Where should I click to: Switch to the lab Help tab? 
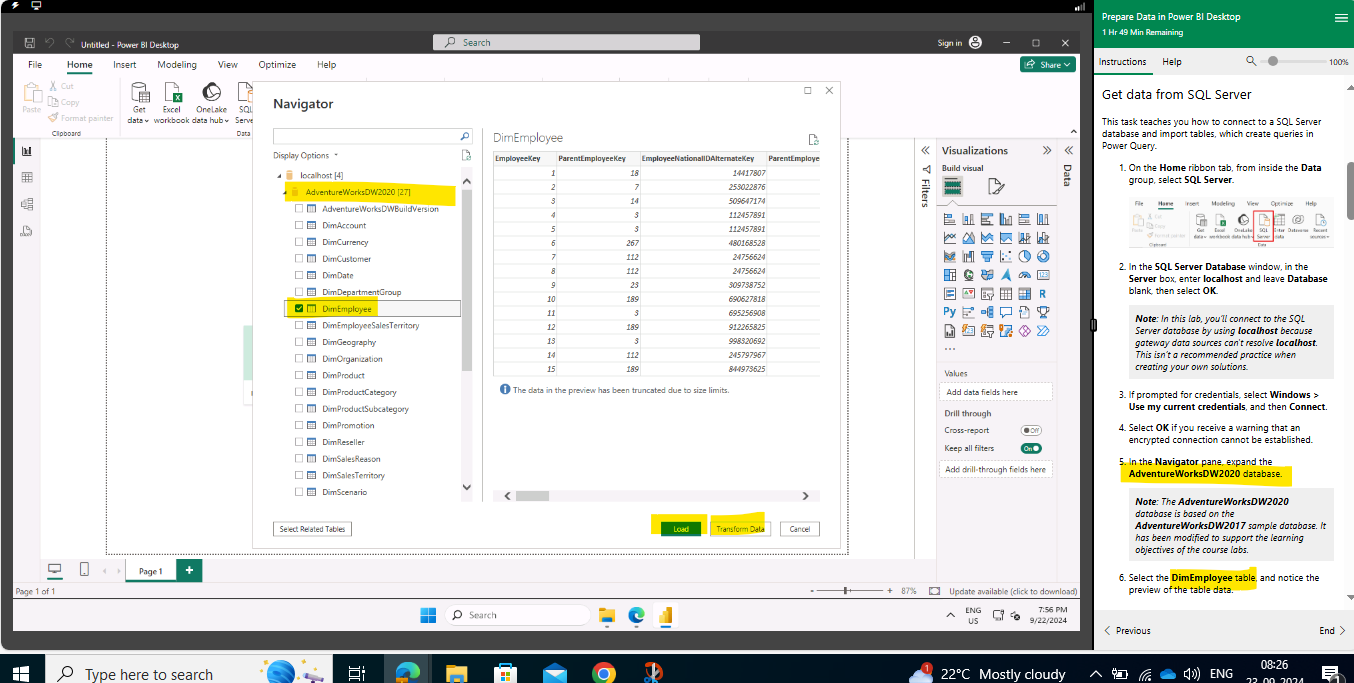pyautogui.click(x=1172, y=62)
